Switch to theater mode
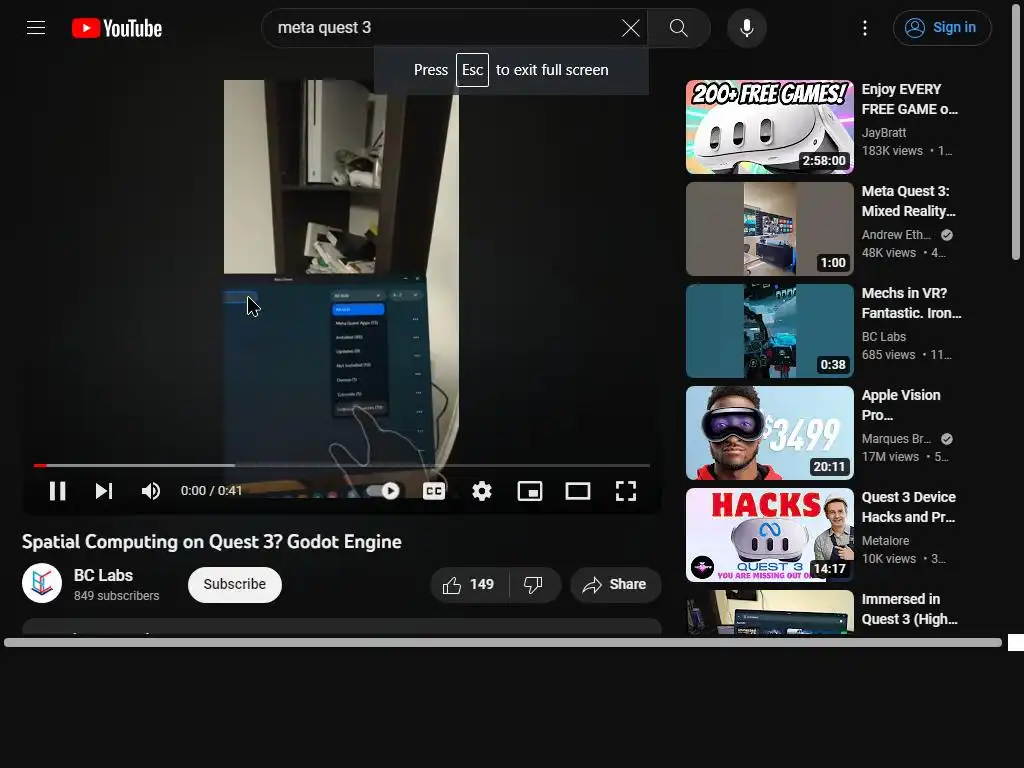Screen dimensions: 1024x768 (x=577, y=491)
